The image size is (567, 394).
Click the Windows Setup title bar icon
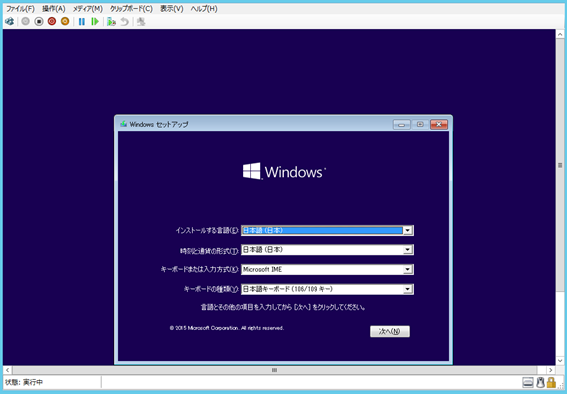(124, 124)
